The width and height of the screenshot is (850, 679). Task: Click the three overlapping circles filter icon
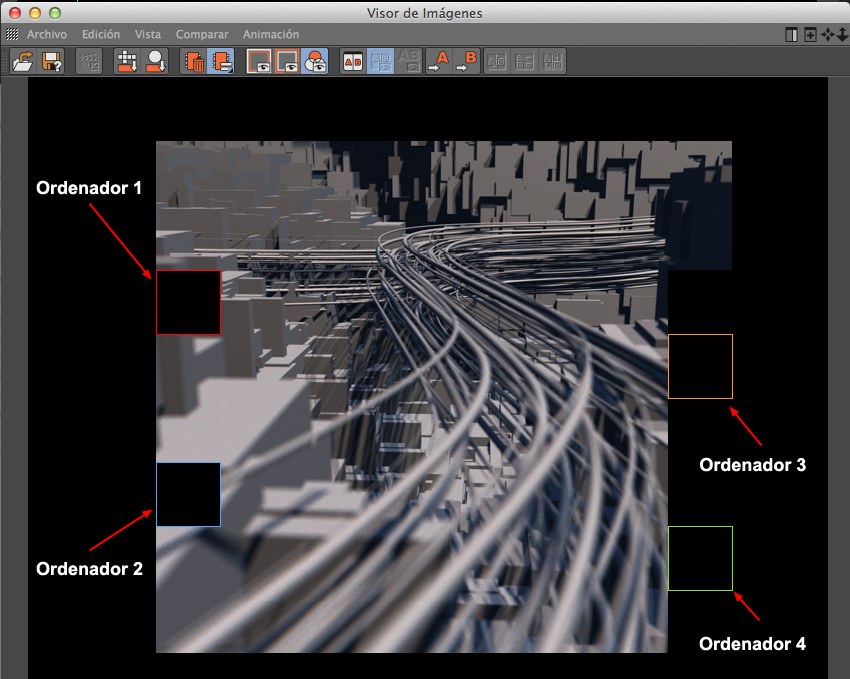(315, 62)
